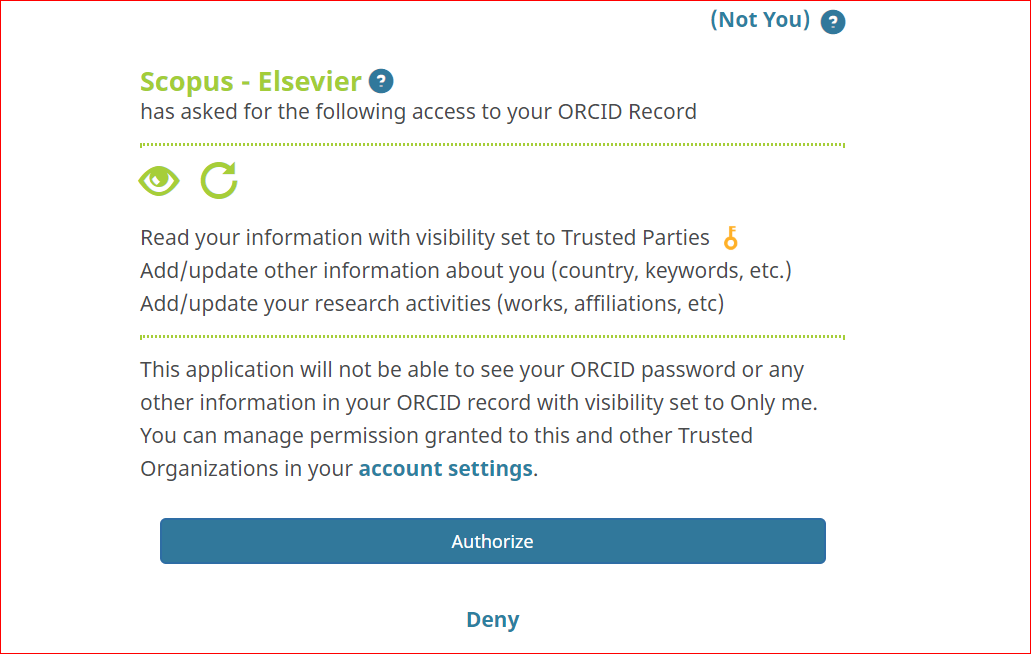The image size is (1031, 654).
Task: Click the Scopus - Elsevier heading
Action: (x=252, y=82)
